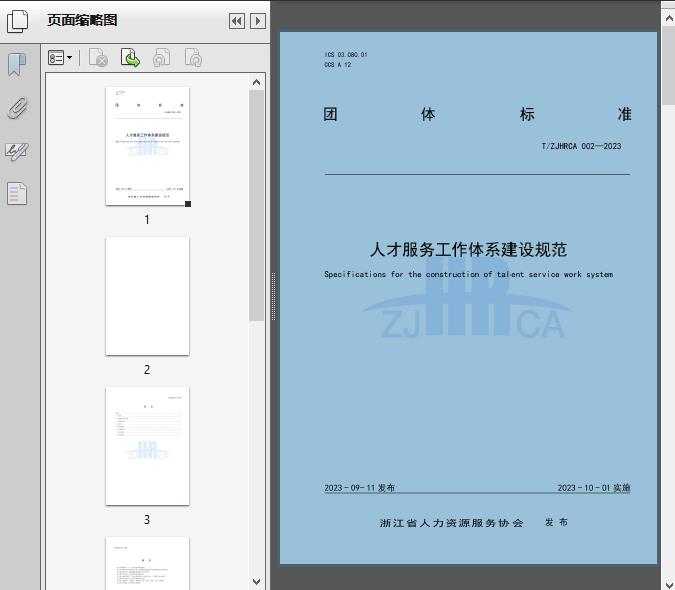Click the publisher text 浙江省人力资源服务协会

pos(452,523)
